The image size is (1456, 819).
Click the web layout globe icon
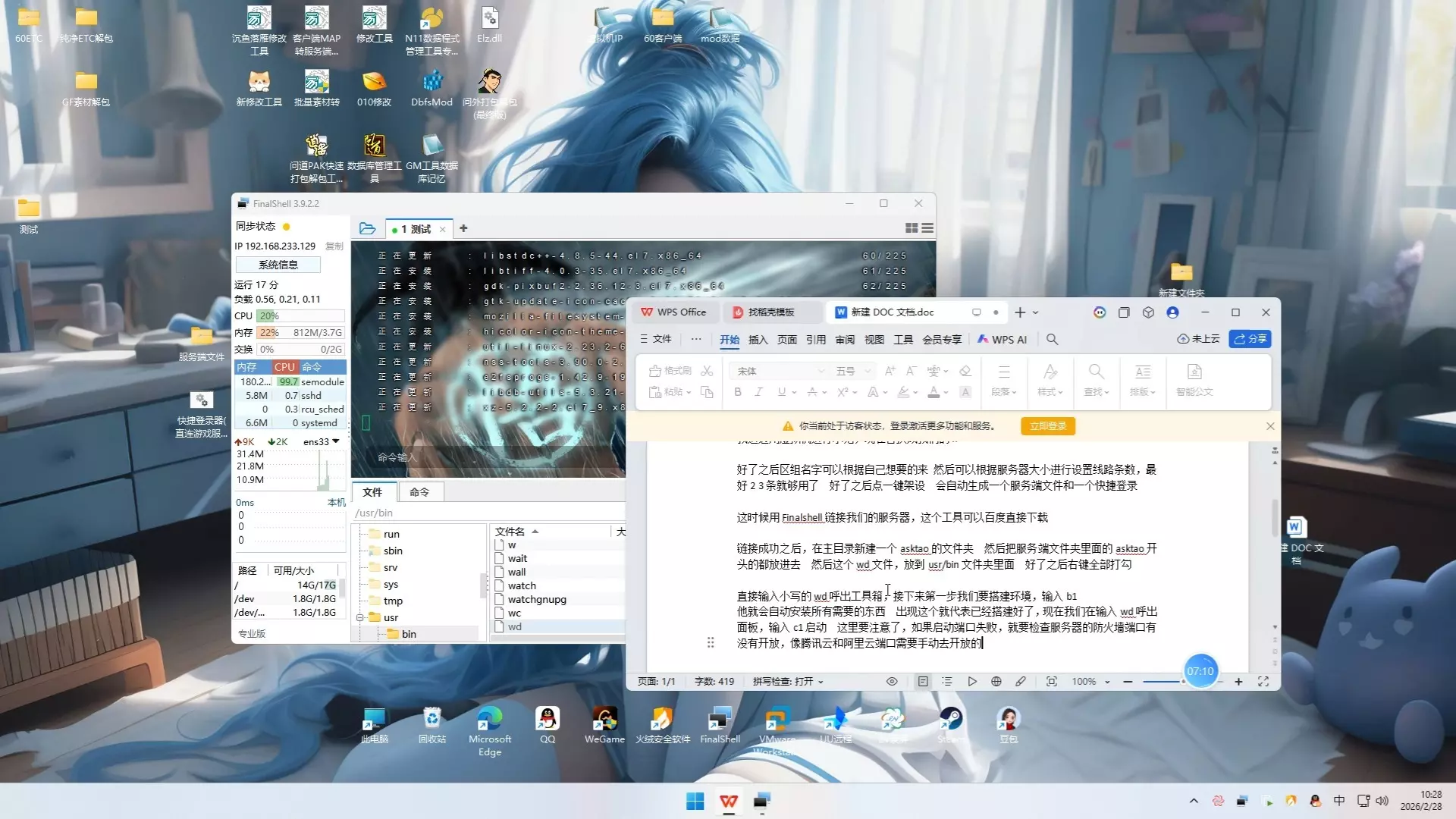(x=996, y=682)
